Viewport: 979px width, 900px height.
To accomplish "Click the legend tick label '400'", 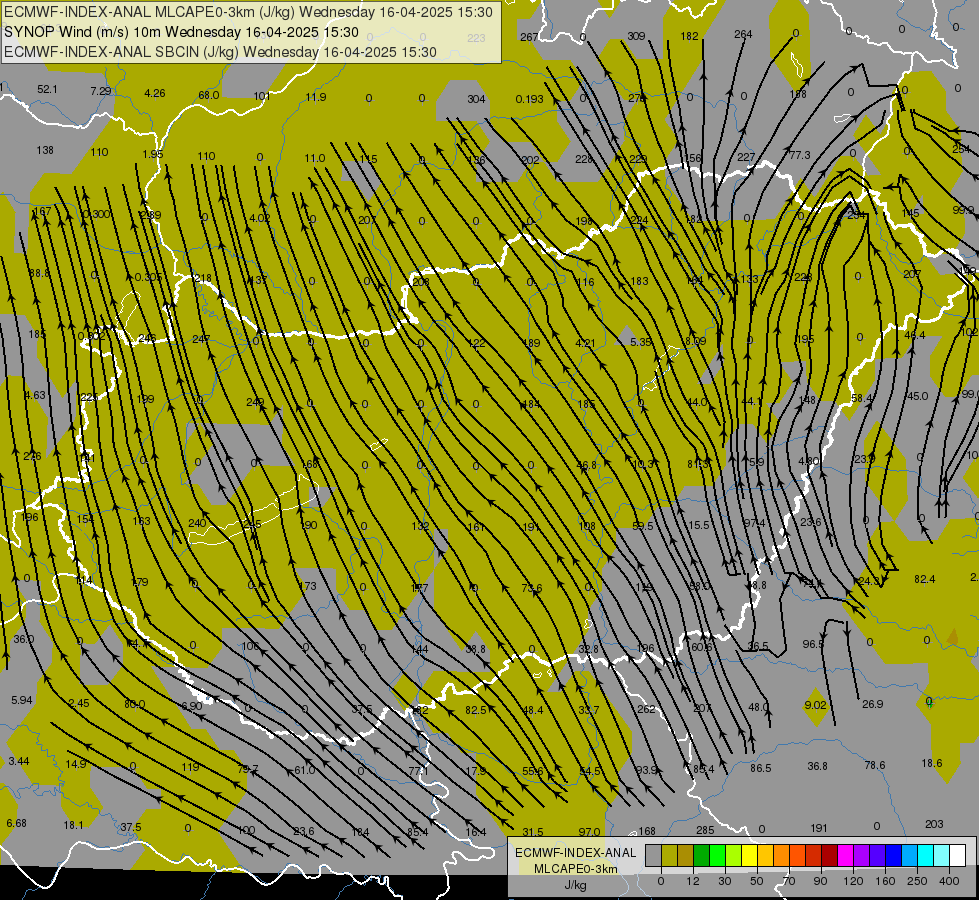I will pyautogui.click(x=949, y=881).
